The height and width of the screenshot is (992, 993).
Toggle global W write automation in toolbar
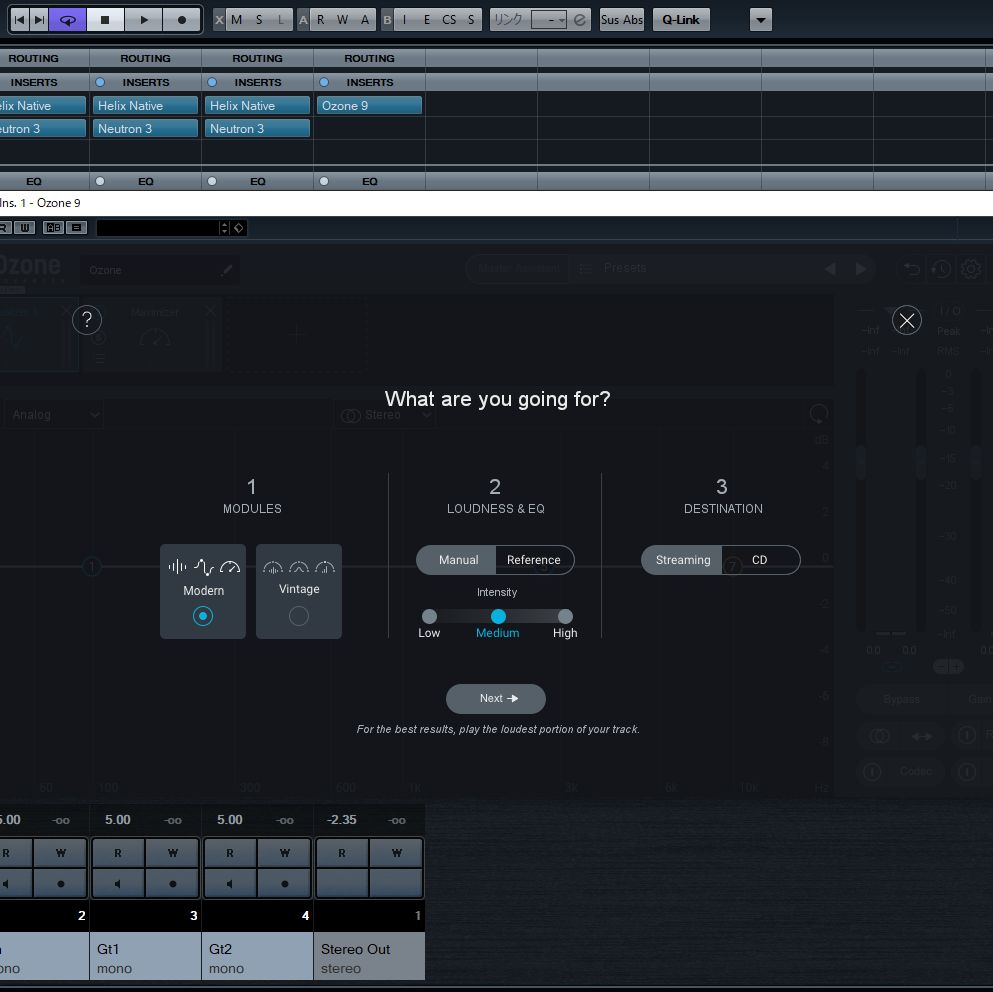(343, 20)
